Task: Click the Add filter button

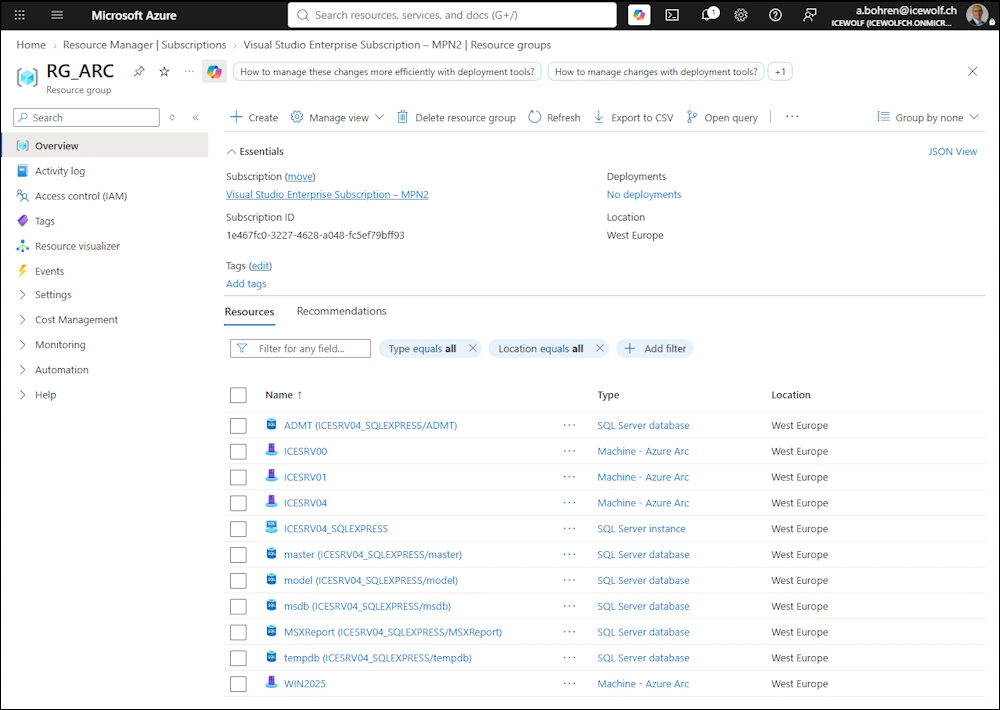Action: pyautogui.click(x=655, y=348)
